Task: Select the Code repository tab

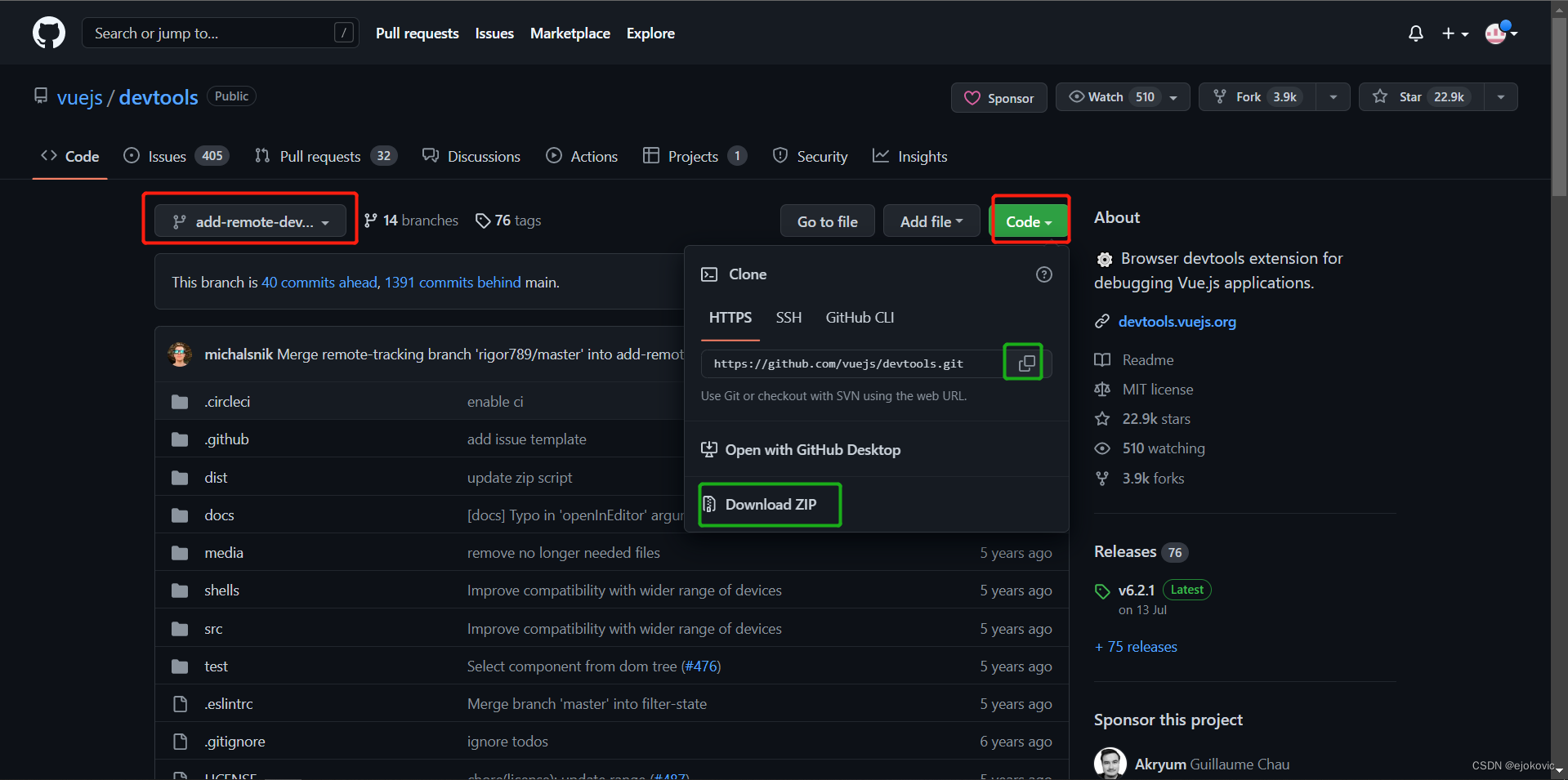Action: [69, 156]
